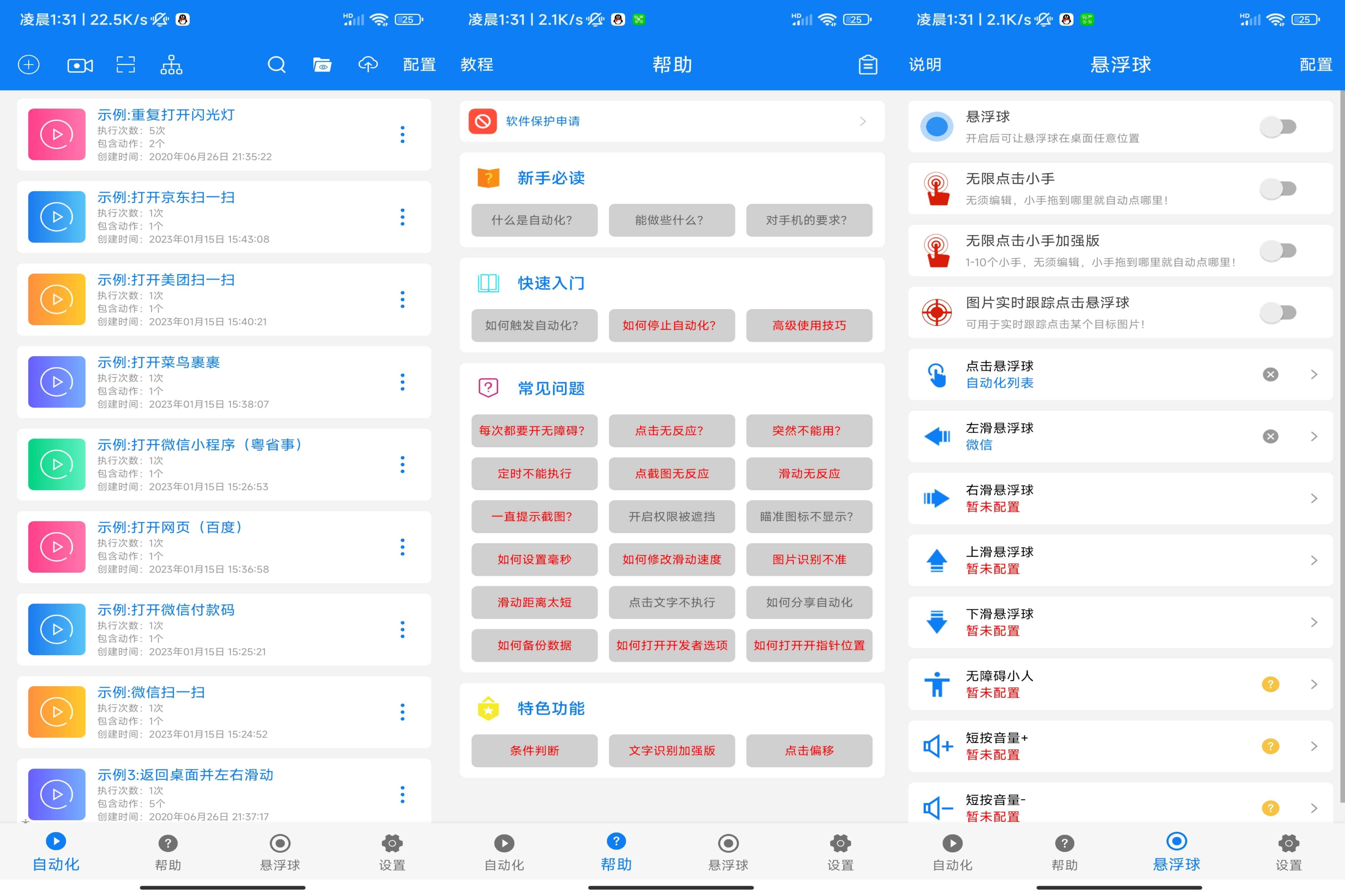Click the search magnifier icon
Screen dimensions: 1345x896
(x=277, y=65)
